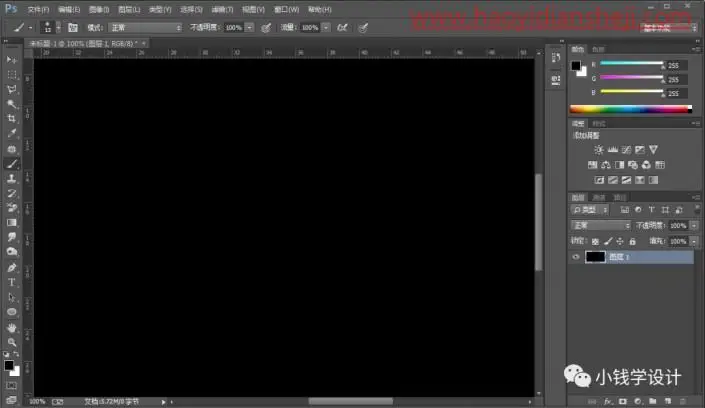Toggle layer filter on/off switch

696,210
